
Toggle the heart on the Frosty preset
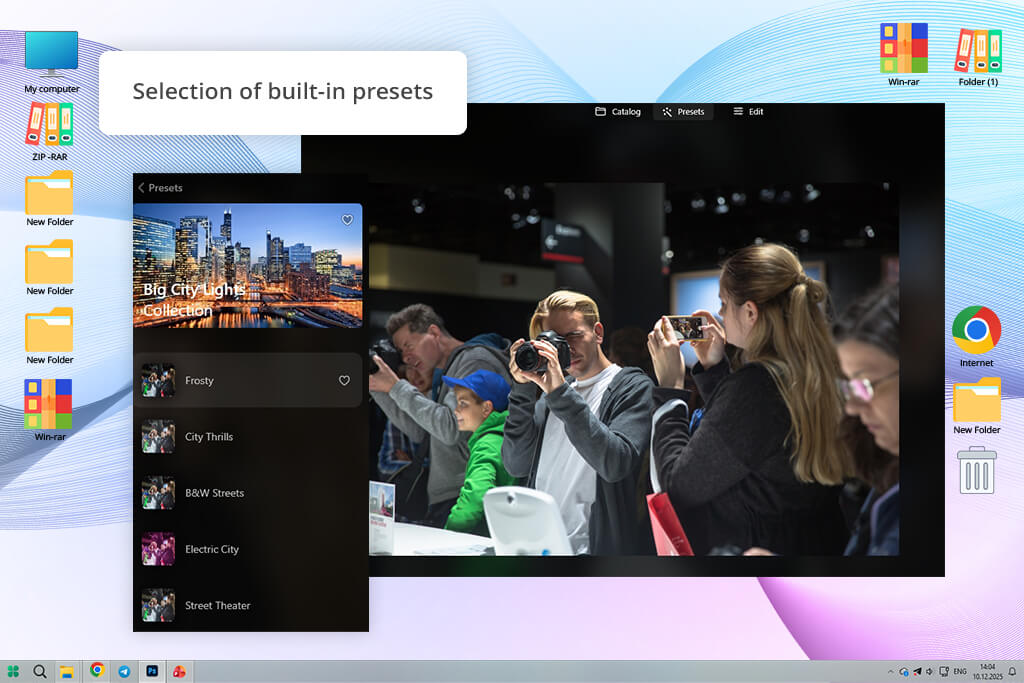point(344,381)
